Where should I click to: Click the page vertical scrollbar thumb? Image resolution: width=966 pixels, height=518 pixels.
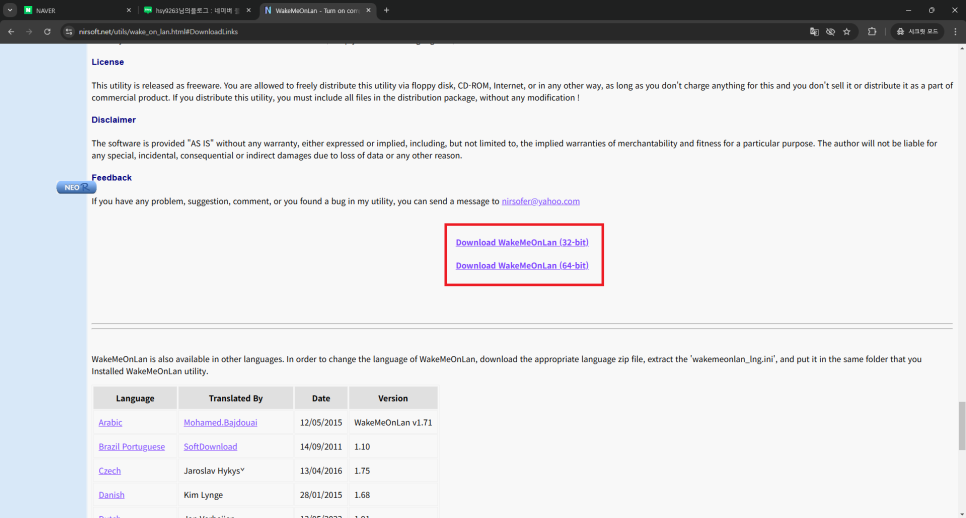point(961,426)
